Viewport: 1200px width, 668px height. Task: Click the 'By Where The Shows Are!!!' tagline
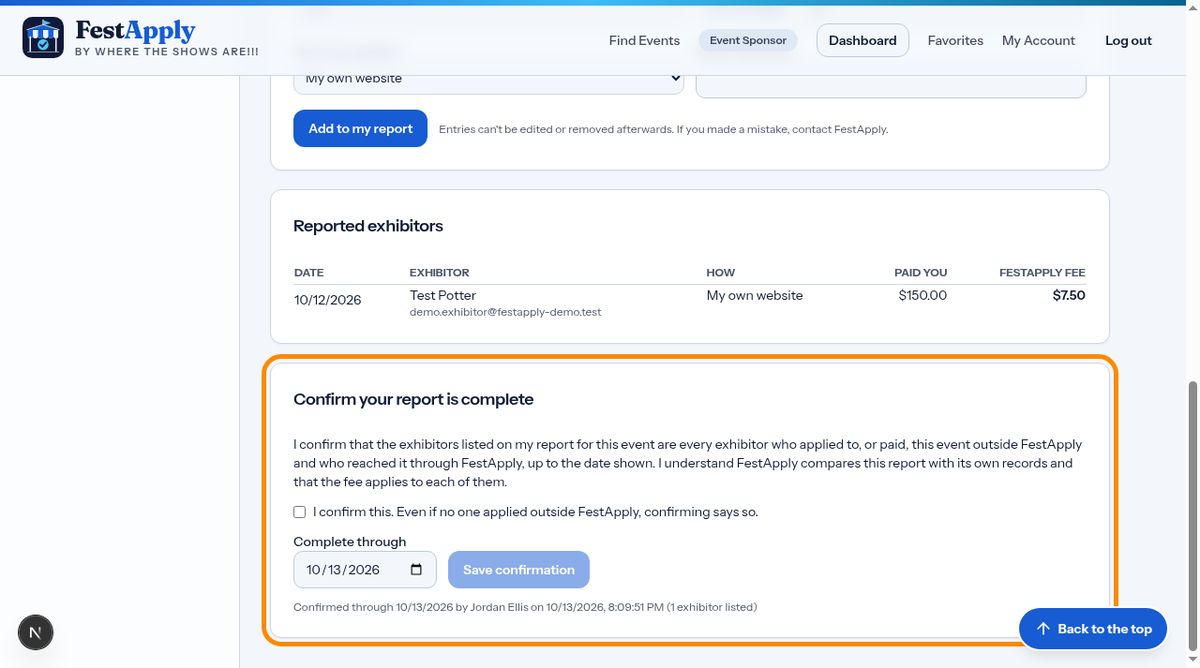(x=167, y=51)
